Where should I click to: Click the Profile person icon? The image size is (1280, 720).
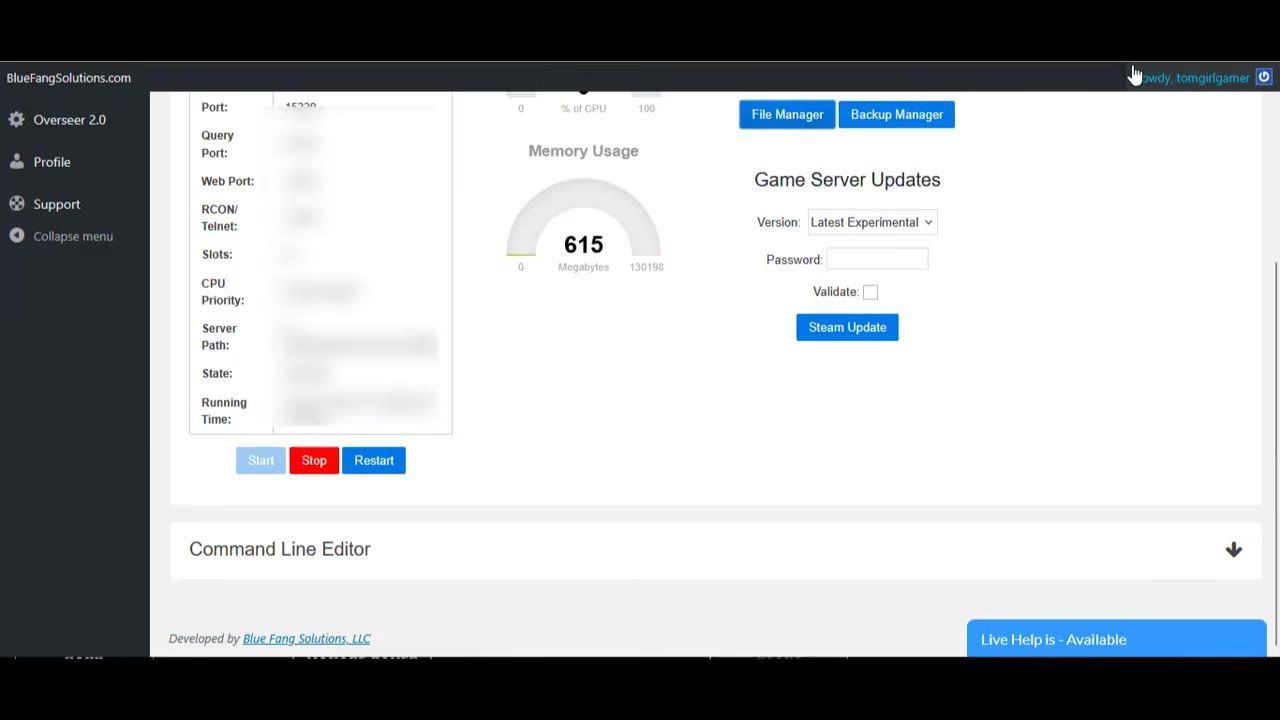pyautogui.click(x=16, y=161)
